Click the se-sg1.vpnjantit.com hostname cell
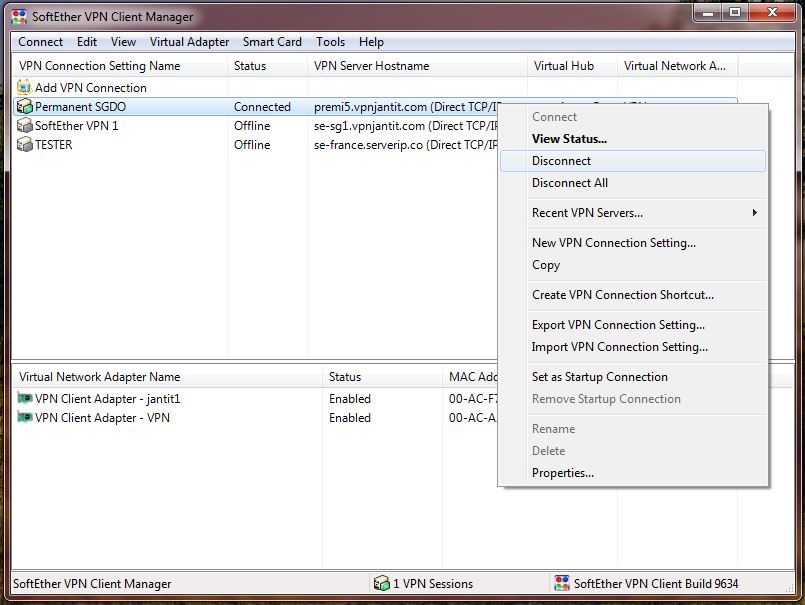Viewport: 805px width, 605px height. [406, 126]
